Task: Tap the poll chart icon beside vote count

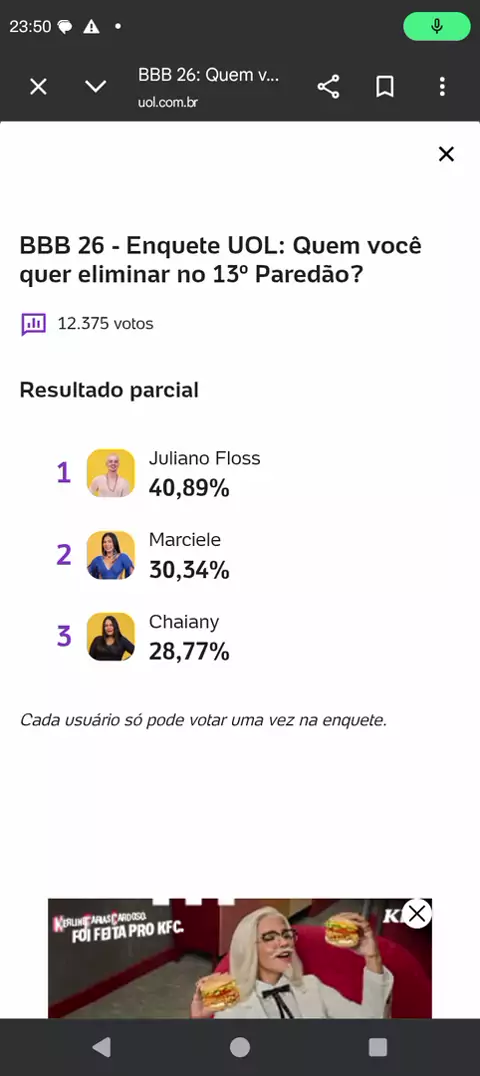Action: (x=34, y=324)
